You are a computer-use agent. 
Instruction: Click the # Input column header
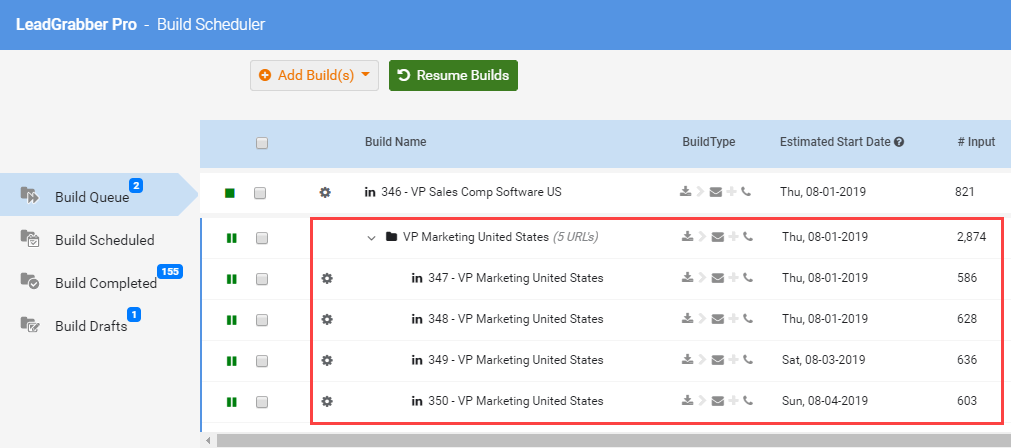[x=976, y=142]
